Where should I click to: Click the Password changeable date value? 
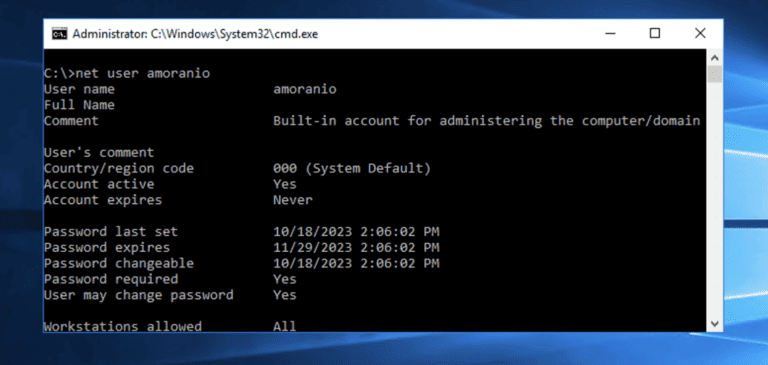click(356, 263)
